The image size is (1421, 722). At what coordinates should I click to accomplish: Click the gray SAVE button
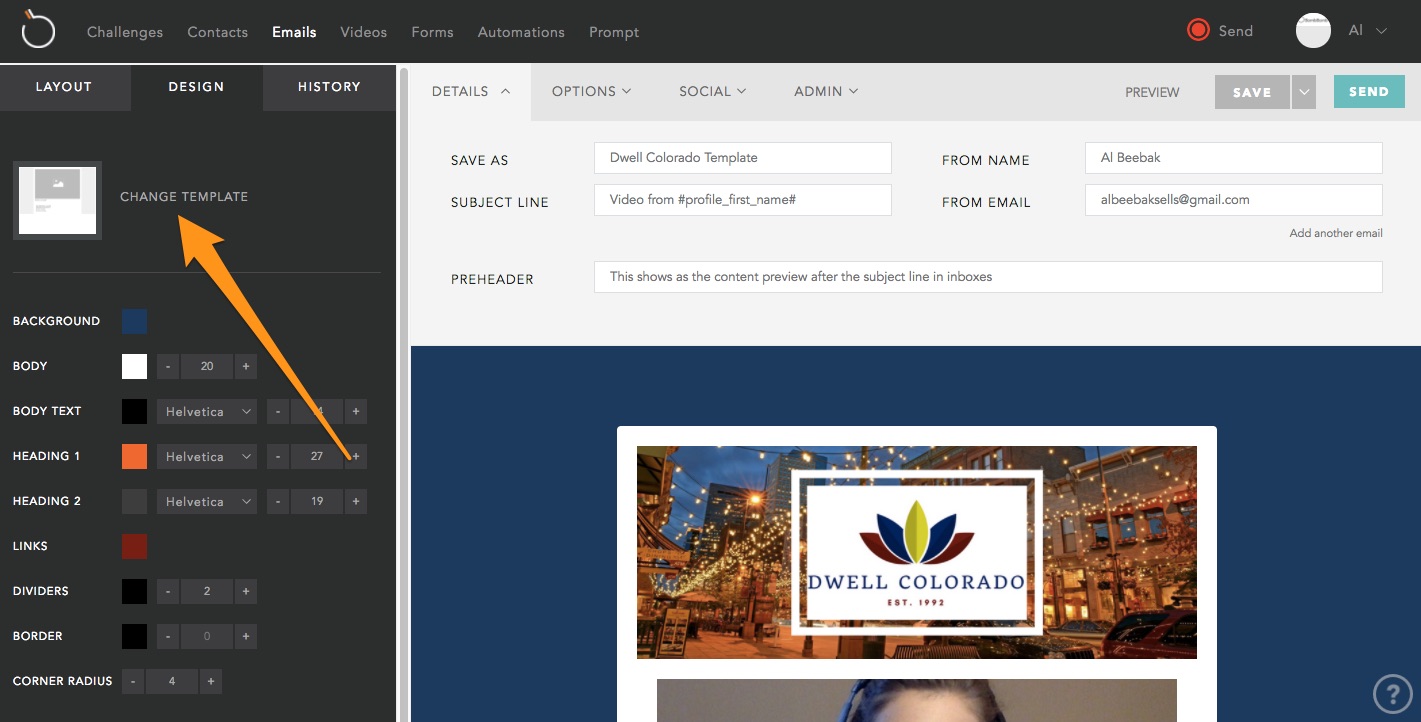pyautogui.click(x=1252, y=92)
